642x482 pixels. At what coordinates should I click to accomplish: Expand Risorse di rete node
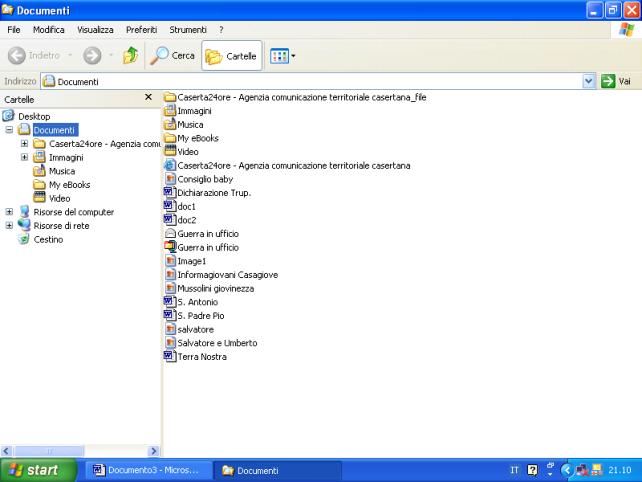9,226
